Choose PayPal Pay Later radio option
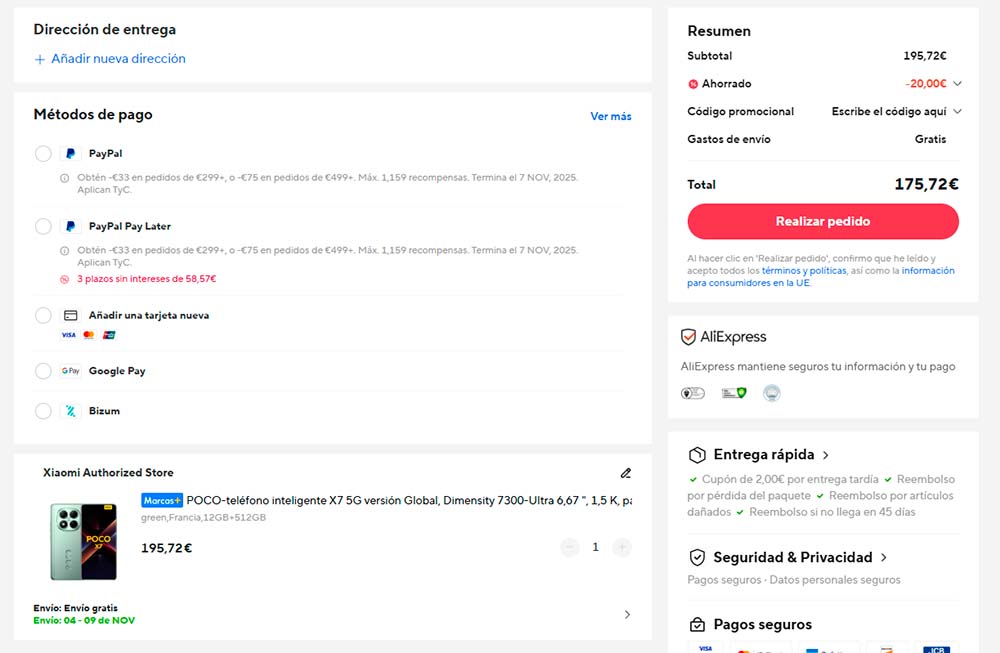1000x653 pixels. (43, 226)
